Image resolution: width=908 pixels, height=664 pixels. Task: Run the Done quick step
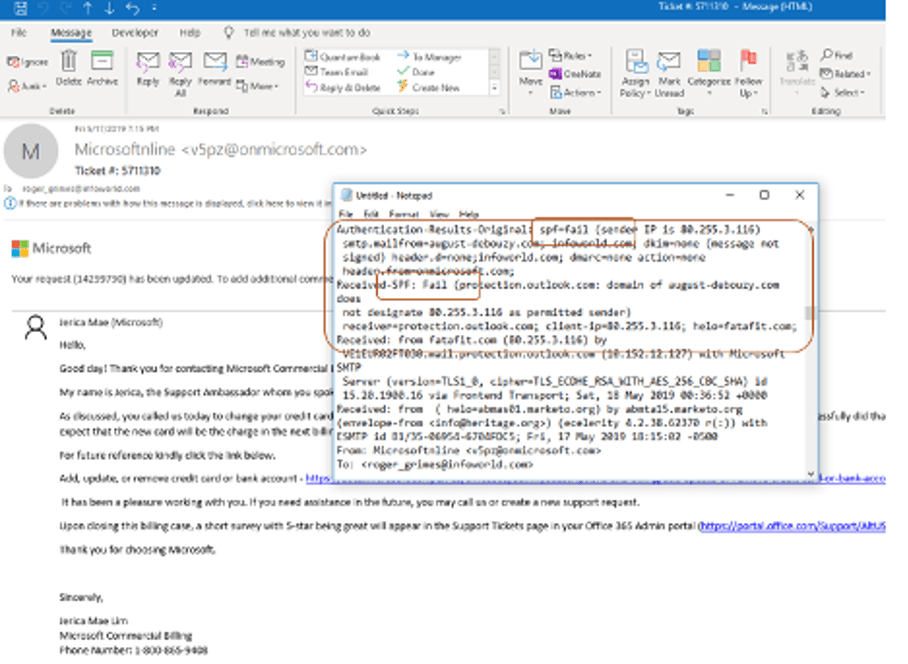416,72
